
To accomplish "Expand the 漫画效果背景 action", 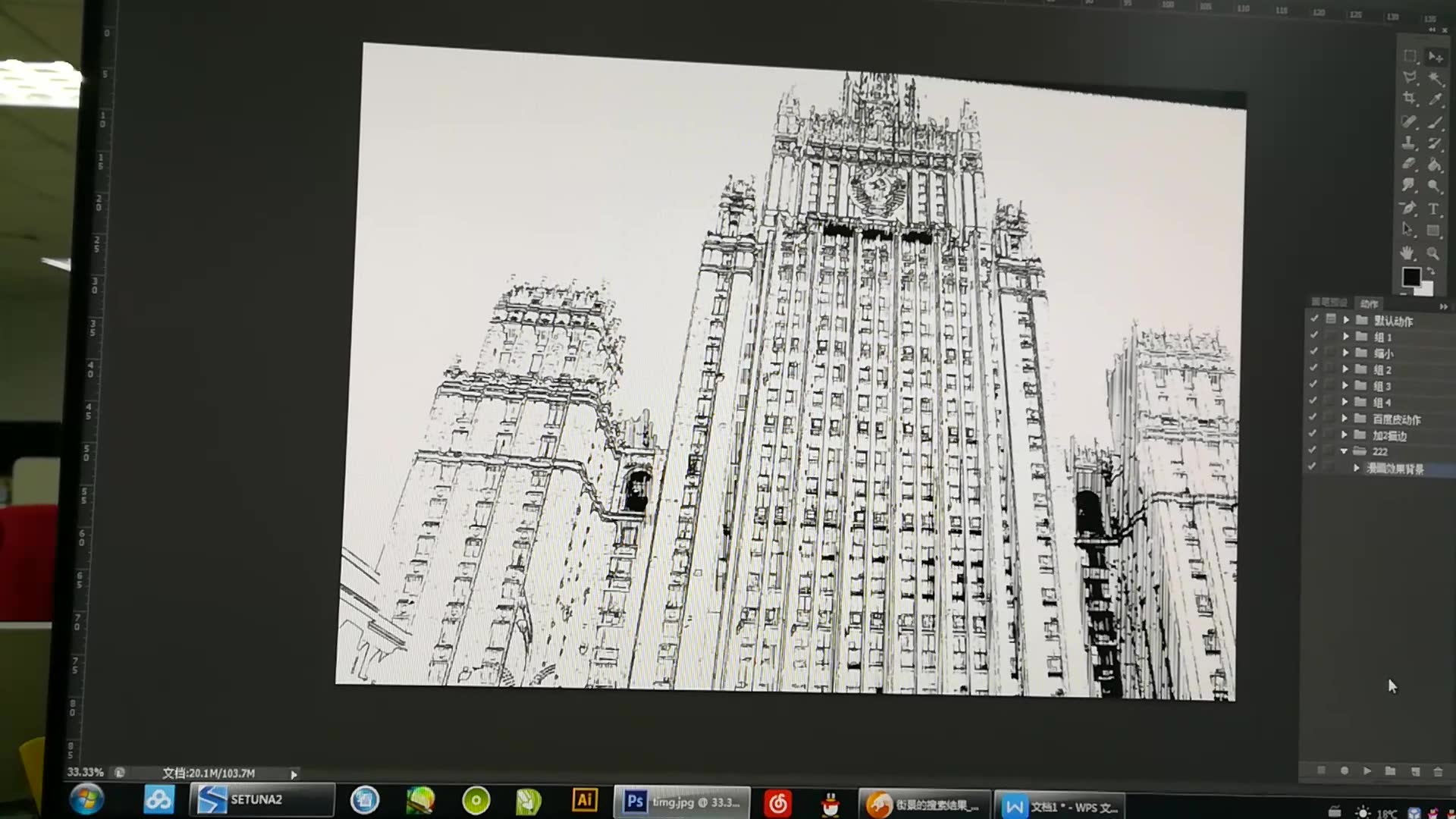I will tap(1357, 467).
